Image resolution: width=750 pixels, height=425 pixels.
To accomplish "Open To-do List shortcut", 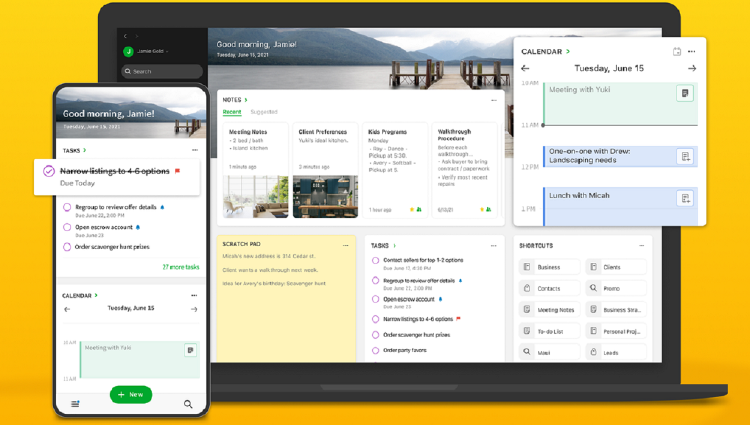I will click(x=549, y=331).
